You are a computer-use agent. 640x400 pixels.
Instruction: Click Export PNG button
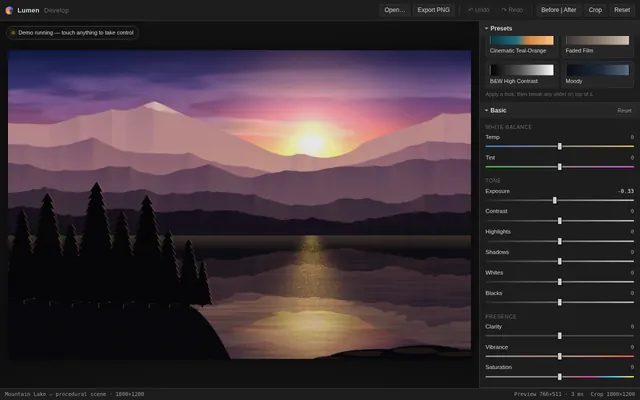coord(433,10)
